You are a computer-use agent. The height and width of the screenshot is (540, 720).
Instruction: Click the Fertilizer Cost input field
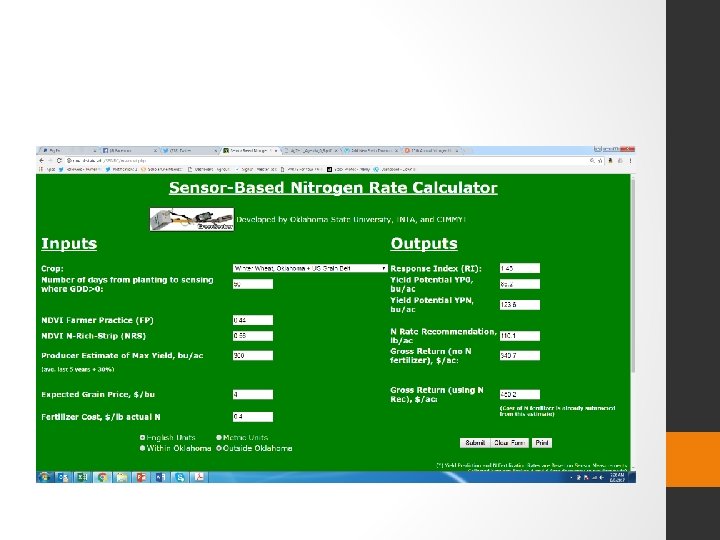tap(253, 417)
